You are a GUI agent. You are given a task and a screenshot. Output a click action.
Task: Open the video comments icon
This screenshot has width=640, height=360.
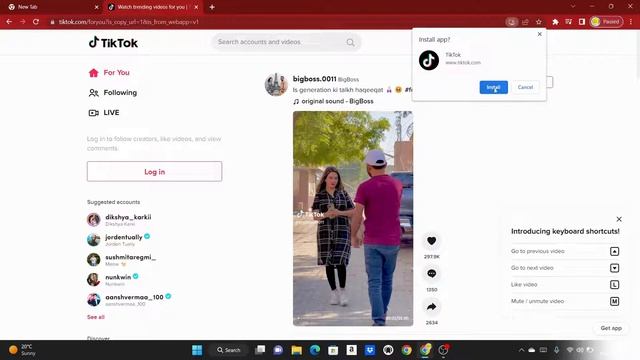click(x=431, y=273)
